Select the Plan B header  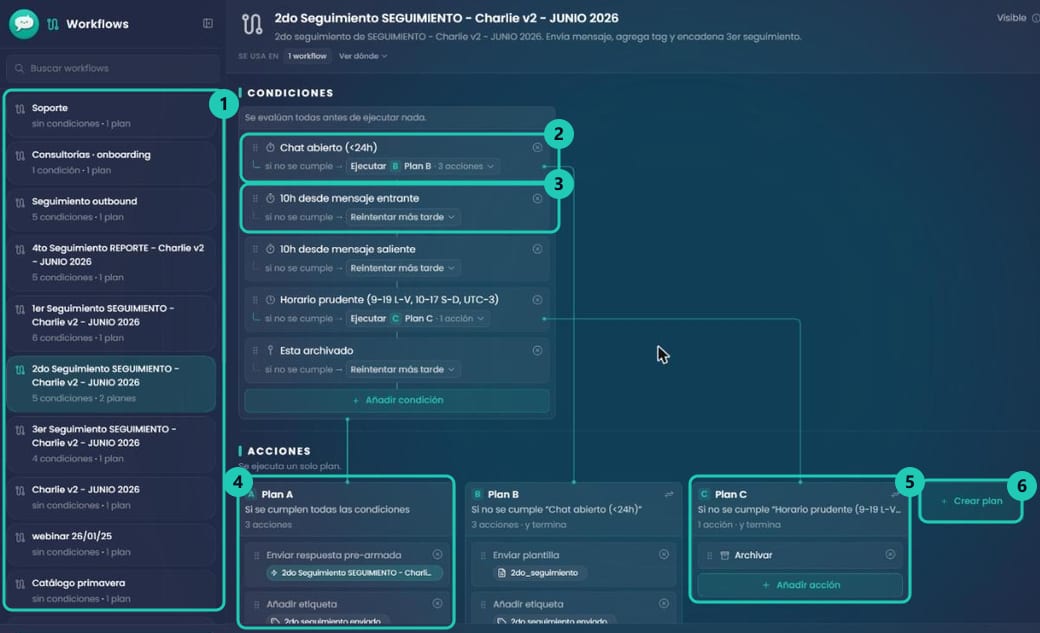573,509
